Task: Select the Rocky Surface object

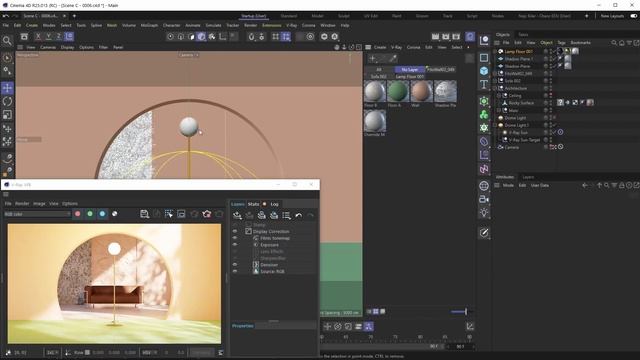Action: pos(521,103)
